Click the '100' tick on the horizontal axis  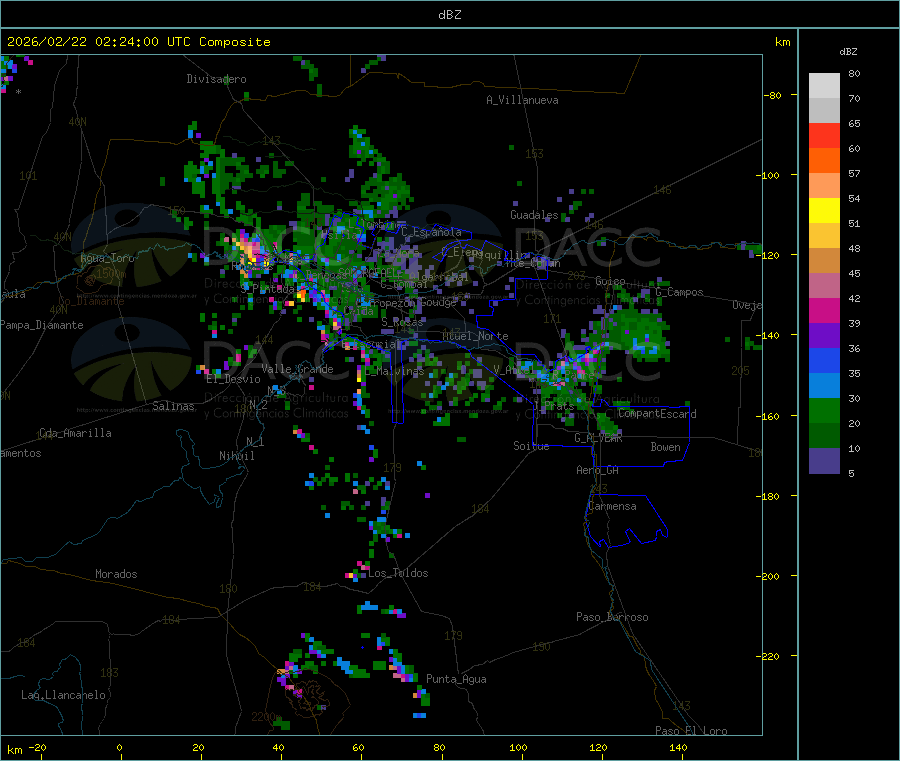tap(518, 748)
